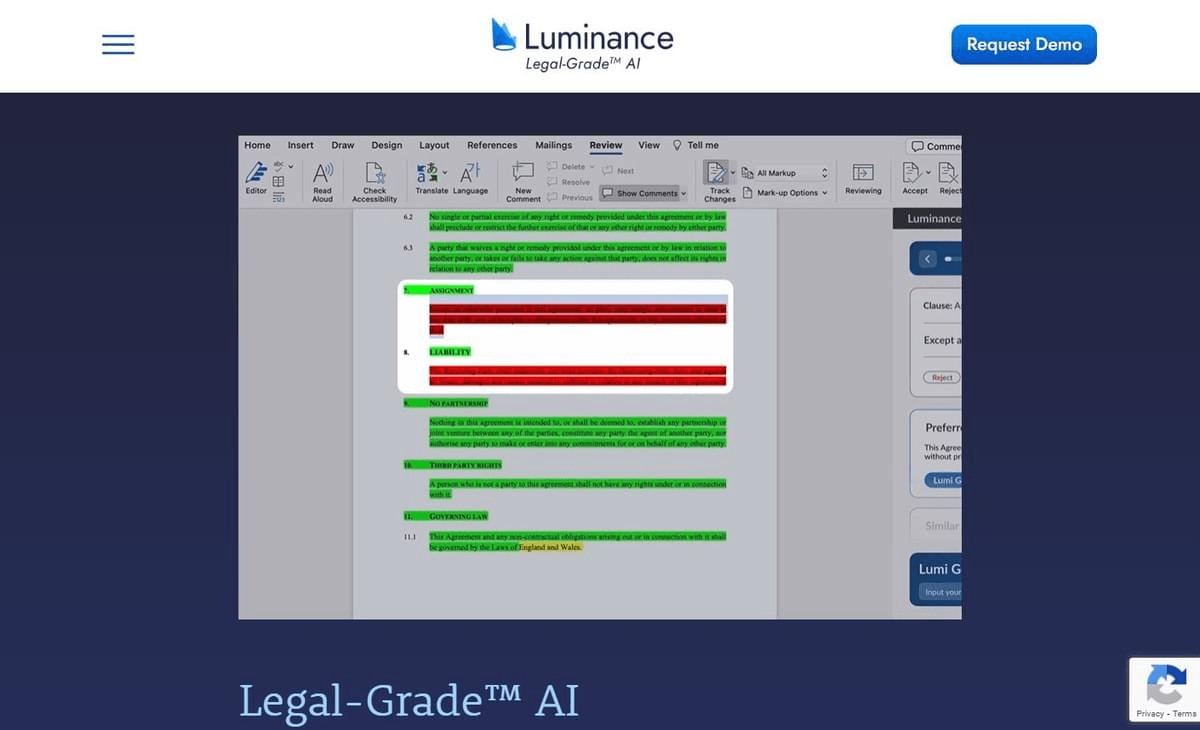Open the References ribbon tab

pos(492,145)
